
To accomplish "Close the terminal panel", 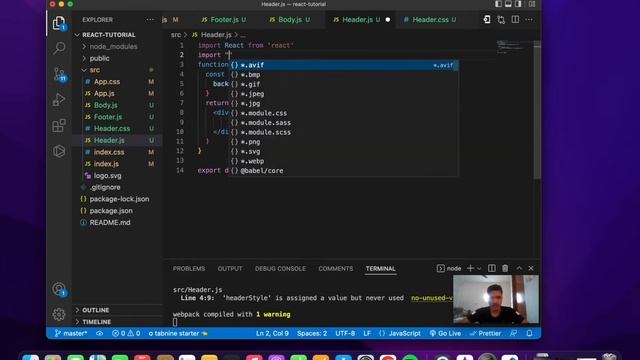I will pyautogui.click(x=531, y=268).
